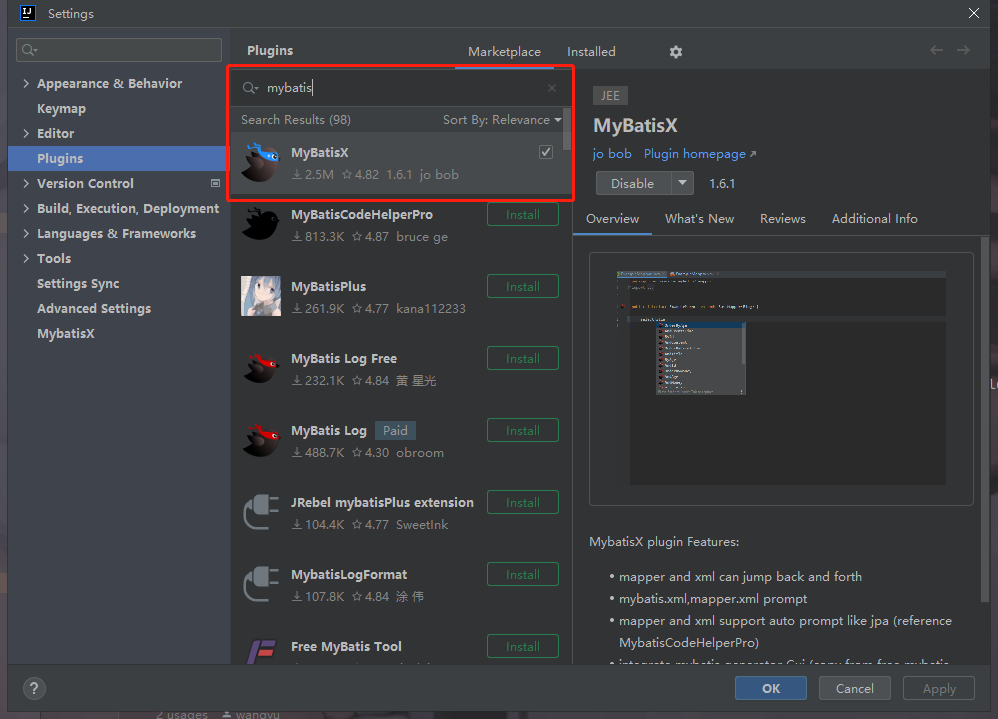Click the JEE category tag
Screen dimensions: 998x719
[x=610, y=95]
